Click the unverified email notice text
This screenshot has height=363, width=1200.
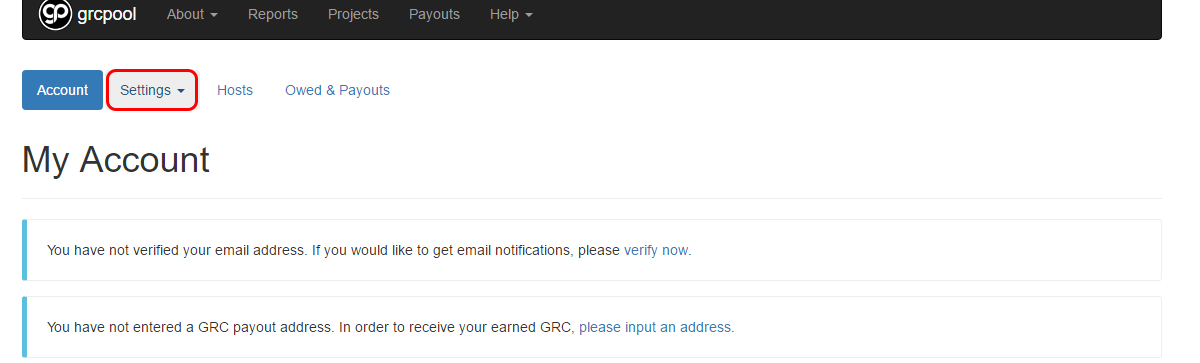pos(369,250)
